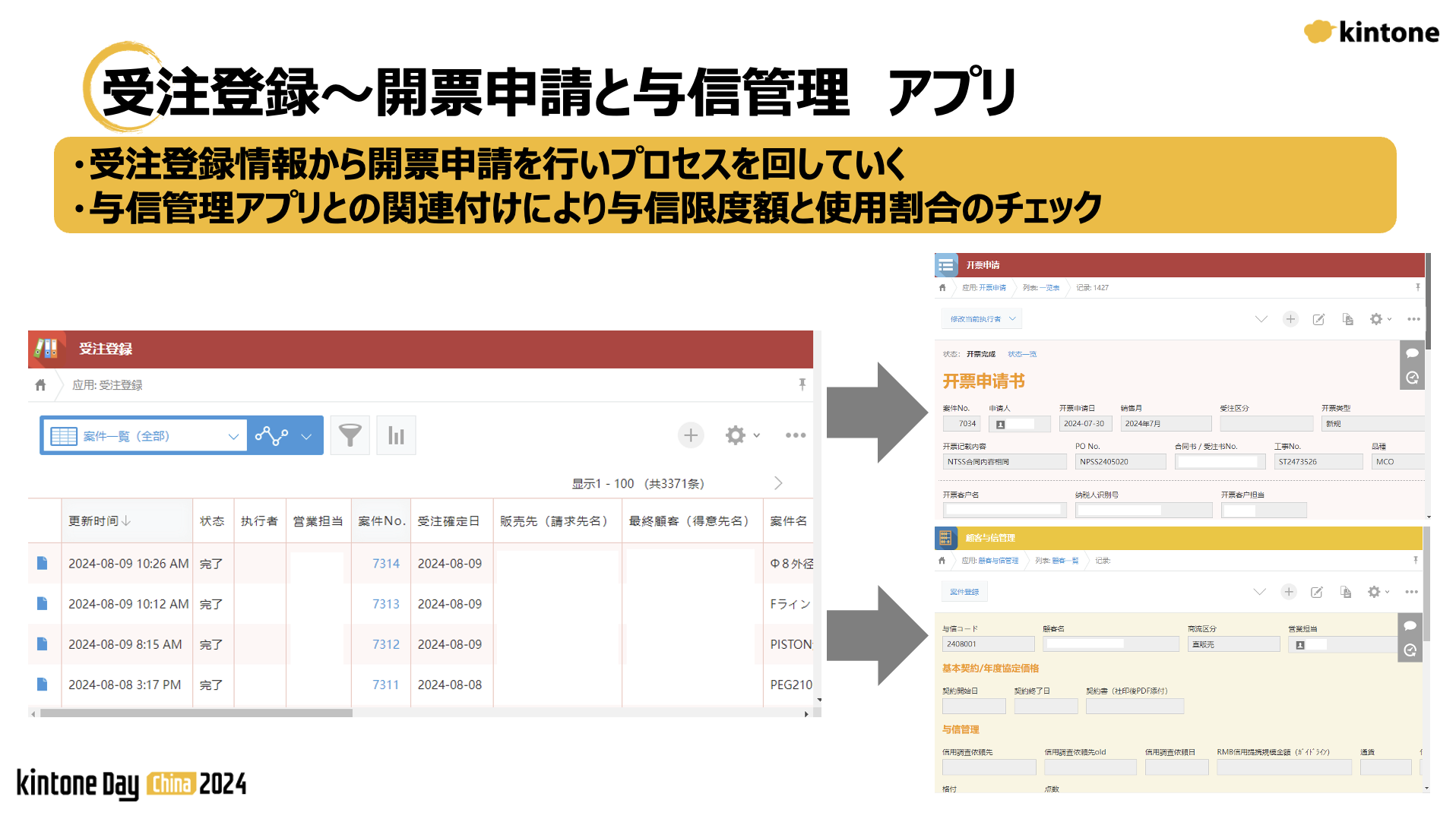The width and height of the screenshot is (1456, 819).
Task: Open comments panel in 开票申请
Action: 1412,353
